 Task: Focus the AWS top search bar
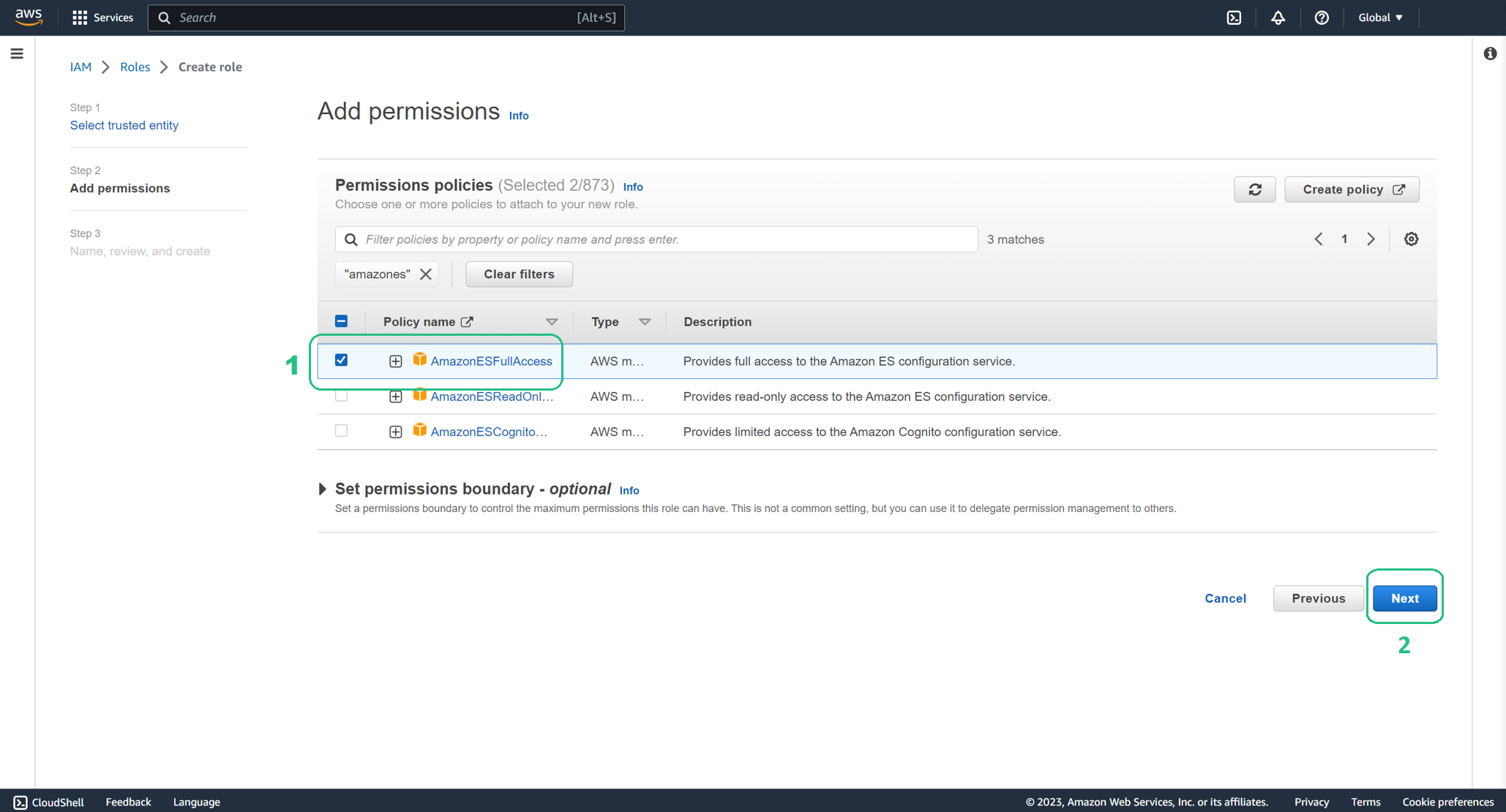pyautogui.click(x=386, y=18)
